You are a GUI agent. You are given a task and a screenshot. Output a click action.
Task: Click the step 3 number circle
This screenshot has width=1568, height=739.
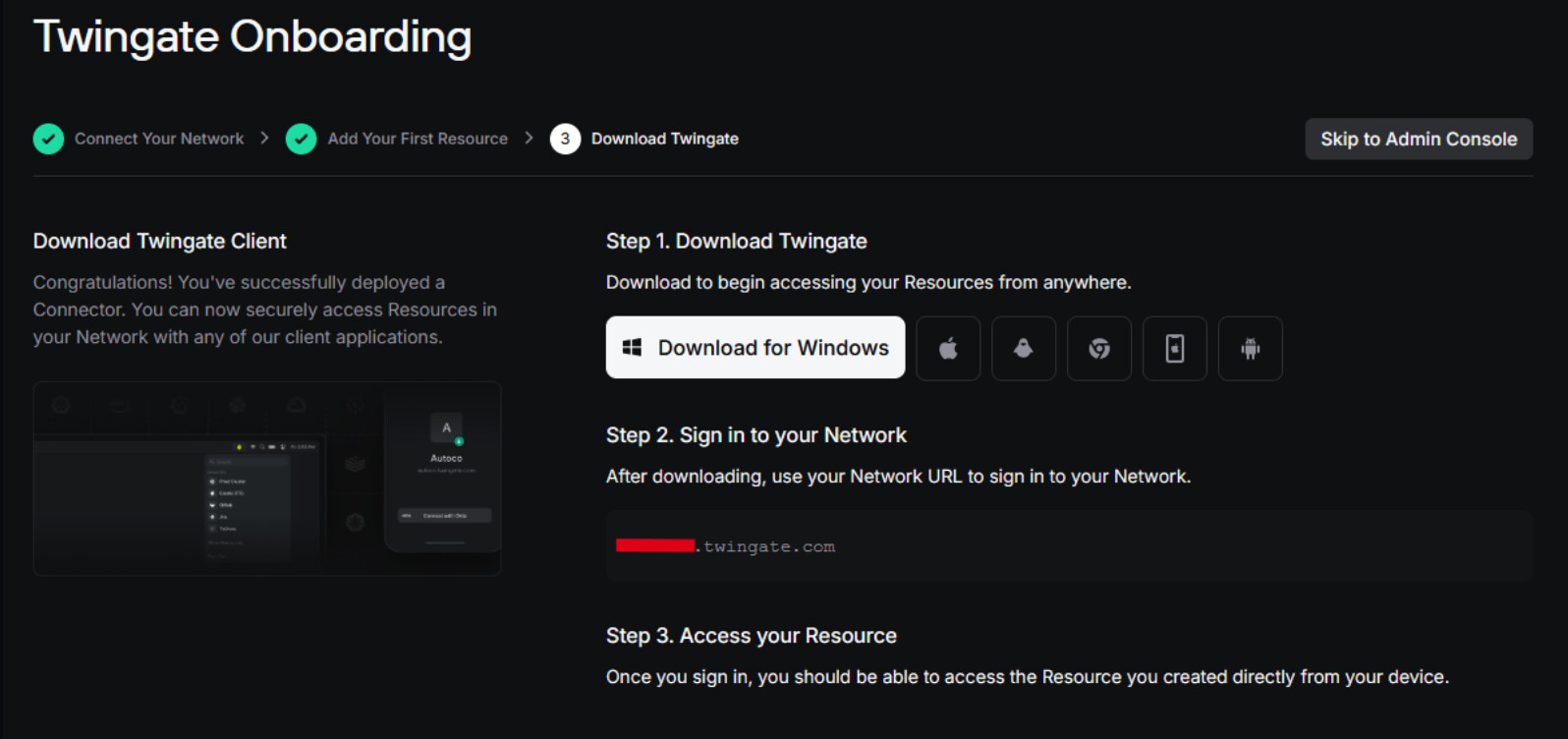[565, 139]
